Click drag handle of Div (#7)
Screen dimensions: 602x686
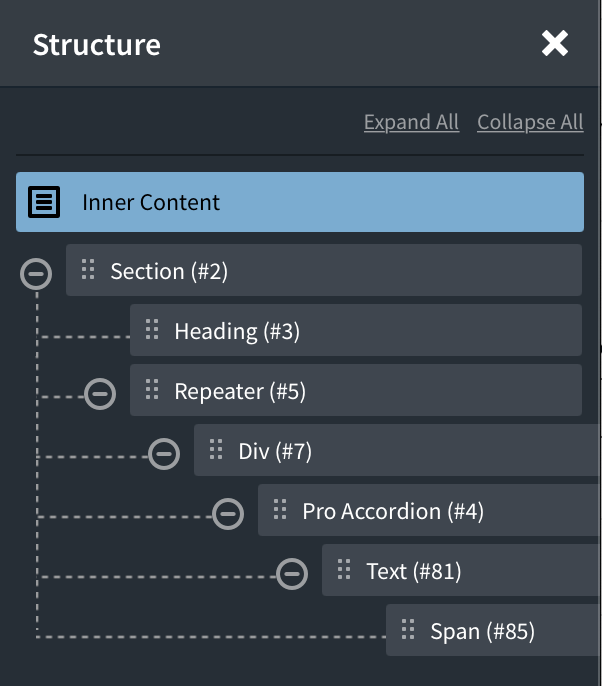[x=216, y=450]
